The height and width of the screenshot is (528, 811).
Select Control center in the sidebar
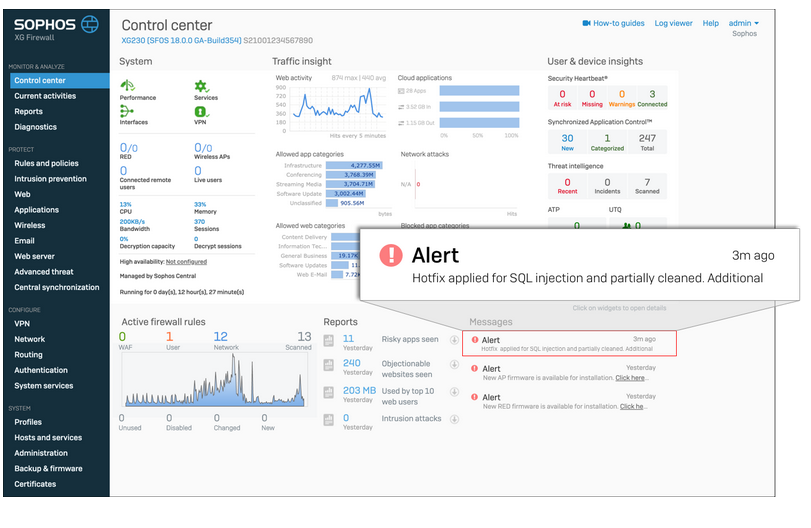[58, 81]
